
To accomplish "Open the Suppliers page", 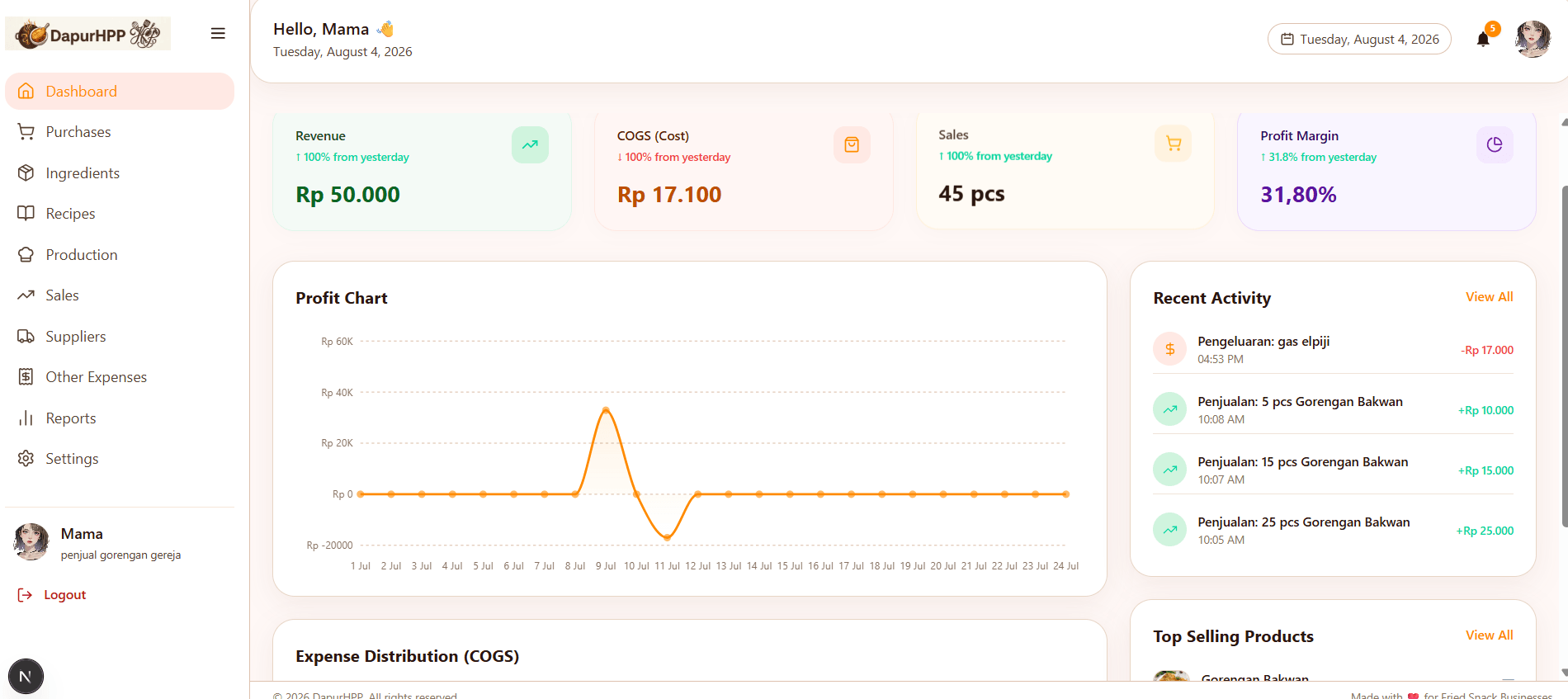I will click(120, 337).
